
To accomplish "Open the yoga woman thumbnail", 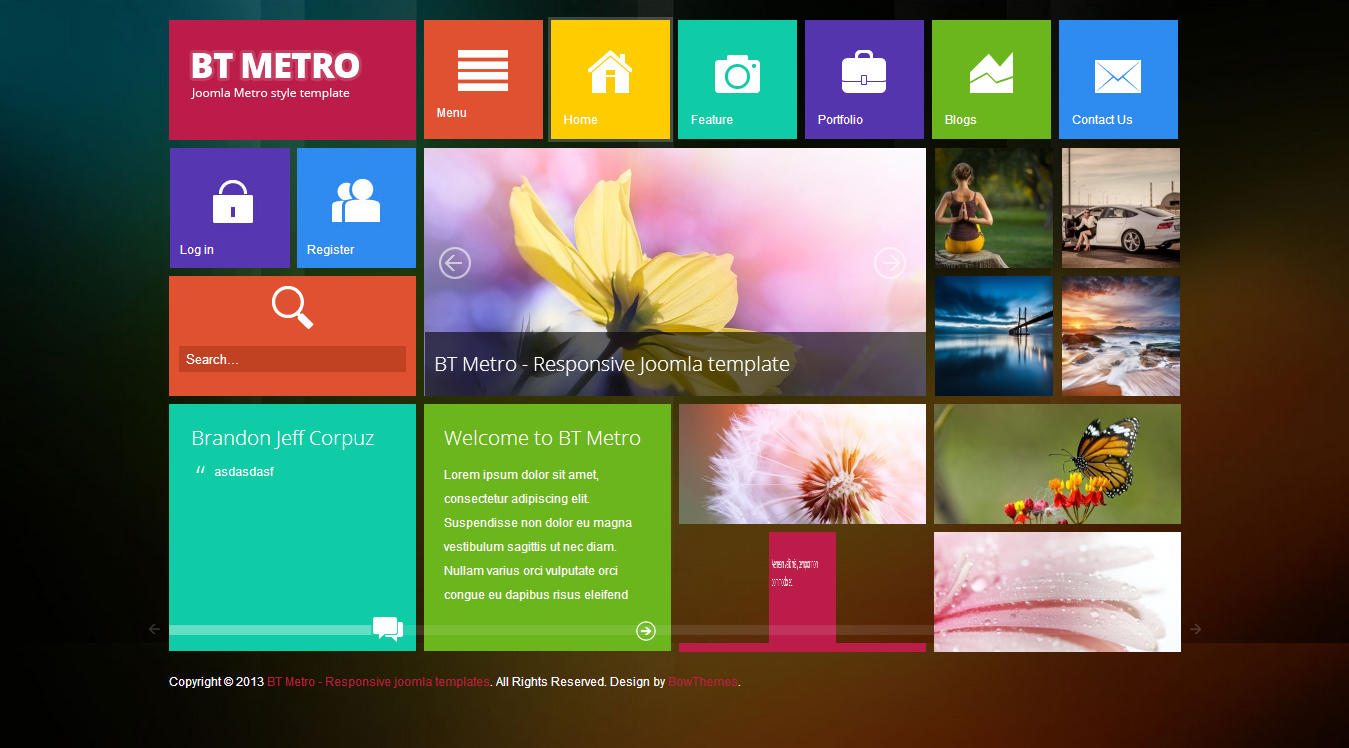I will point(994,208).
